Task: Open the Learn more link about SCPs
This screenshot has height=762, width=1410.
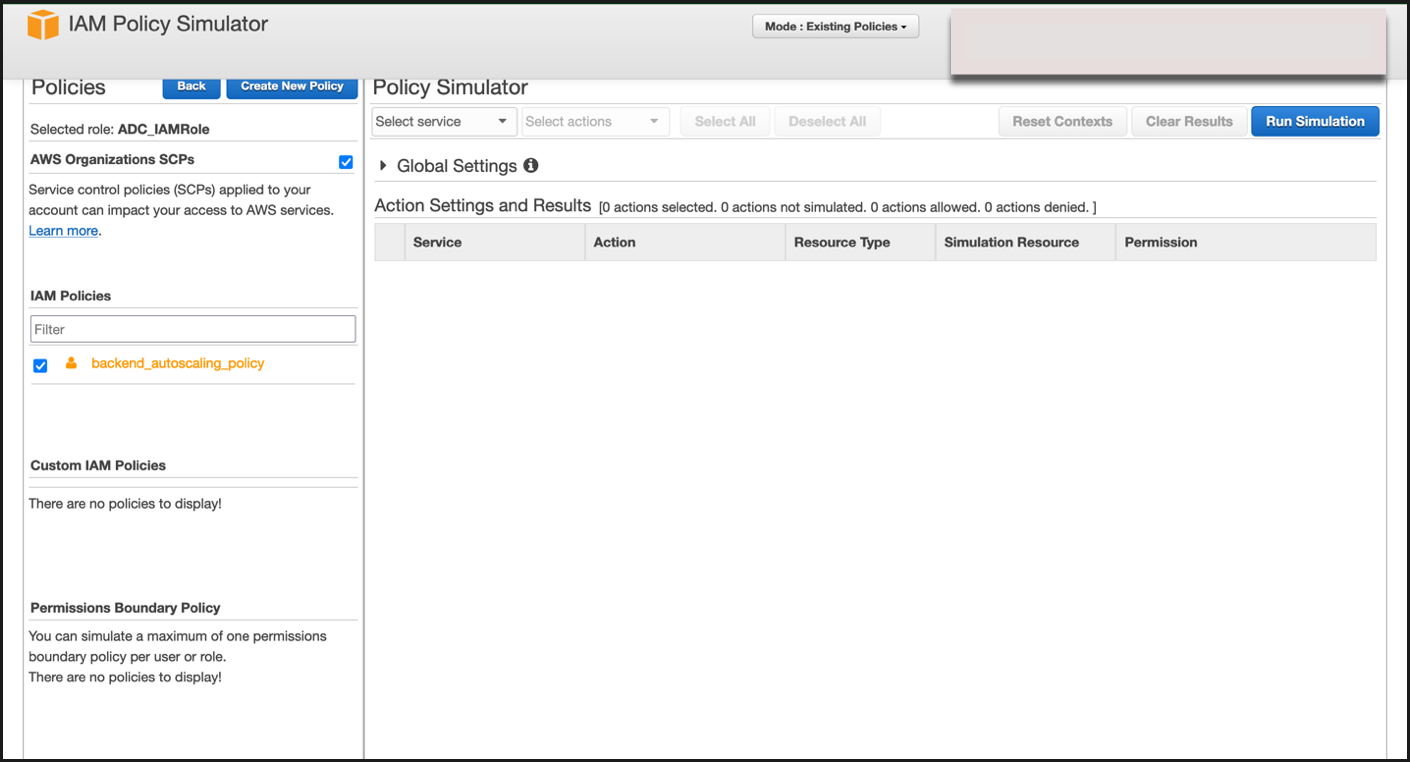Action: pos(63,231)
